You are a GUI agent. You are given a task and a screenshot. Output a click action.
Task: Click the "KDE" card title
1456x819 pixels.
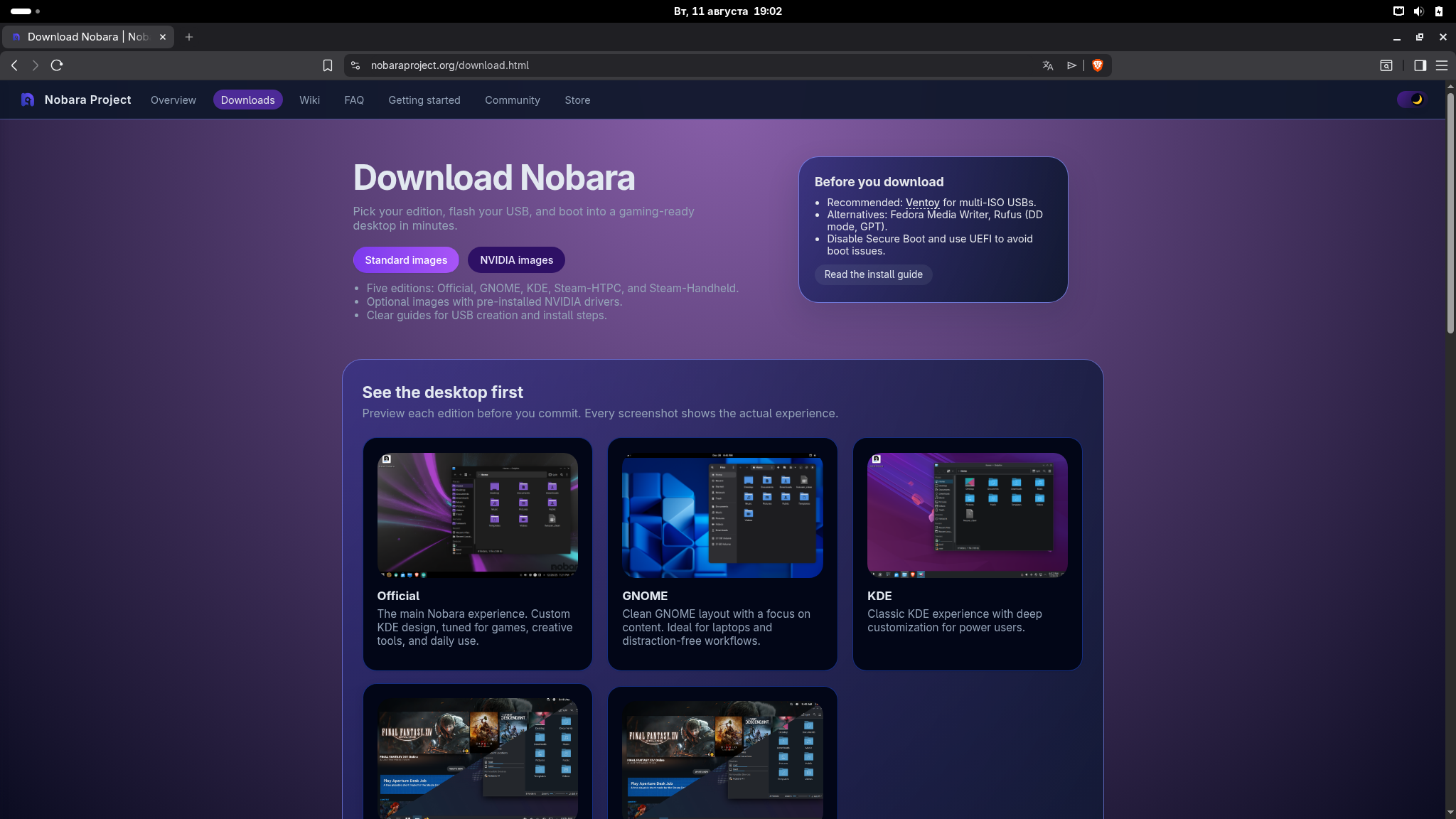879,596
